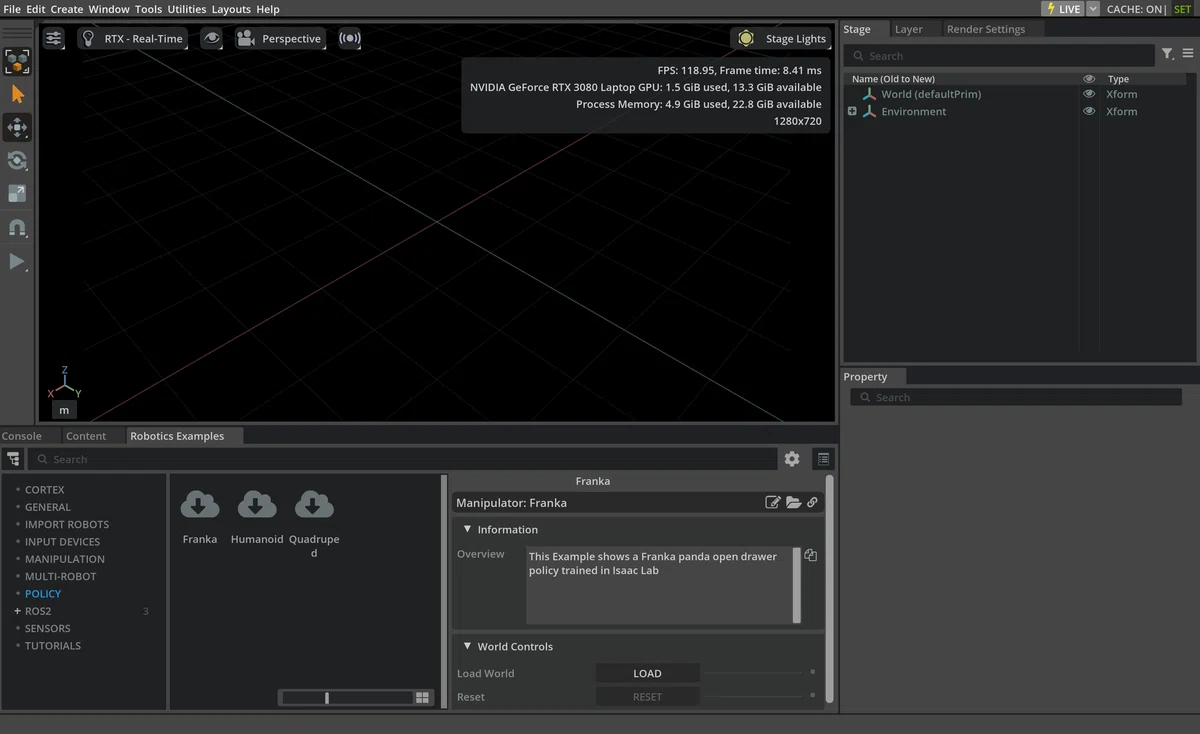Activate the orange Select arrow tool
This screenshot has height=734, width=1200.
[x=17, y=94]
